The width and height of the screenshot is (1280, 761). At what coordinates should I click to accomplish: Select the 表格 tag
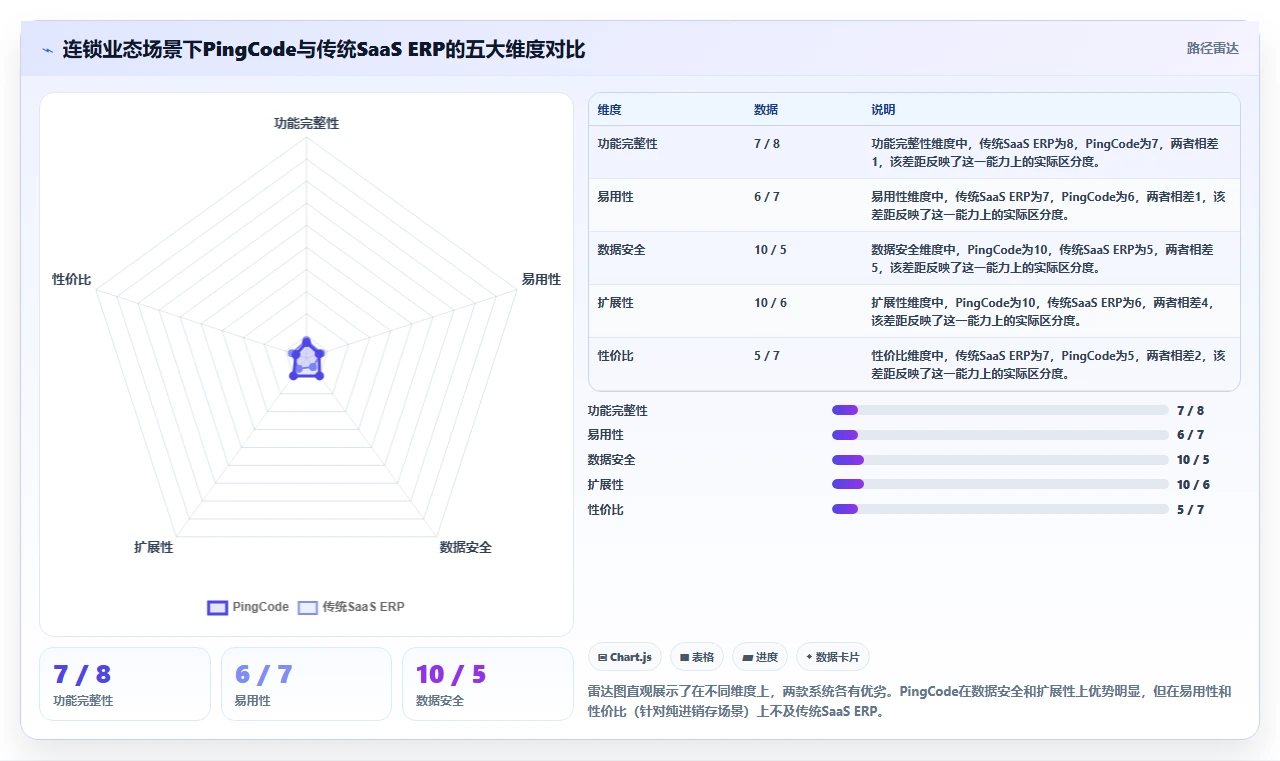697,657
